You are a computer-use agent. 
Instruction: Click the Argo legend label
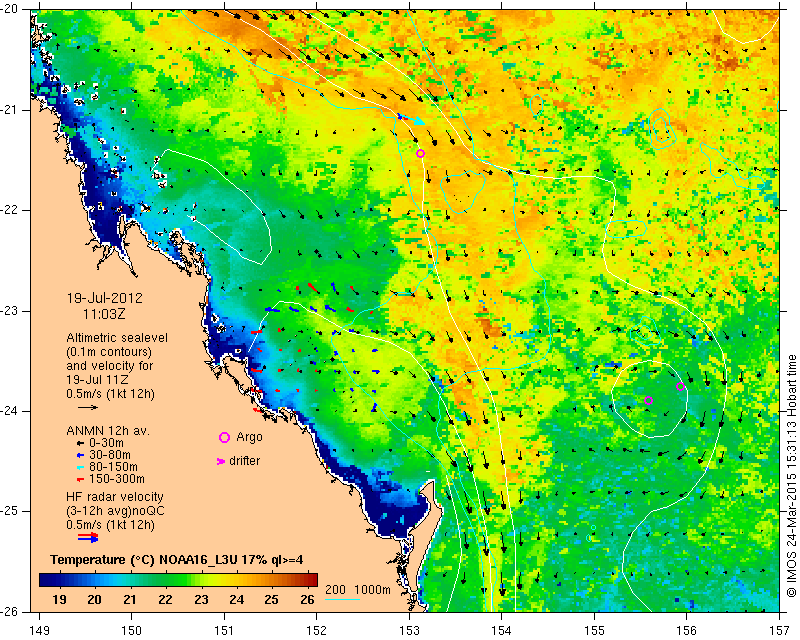click(249, 437)
